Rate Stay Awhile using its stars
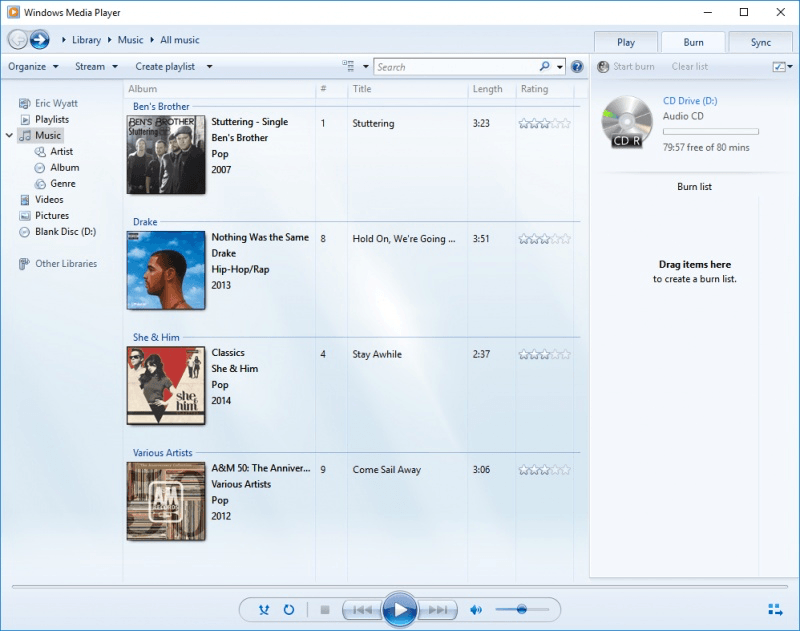The image size is (800, 631). pos(544,355)
